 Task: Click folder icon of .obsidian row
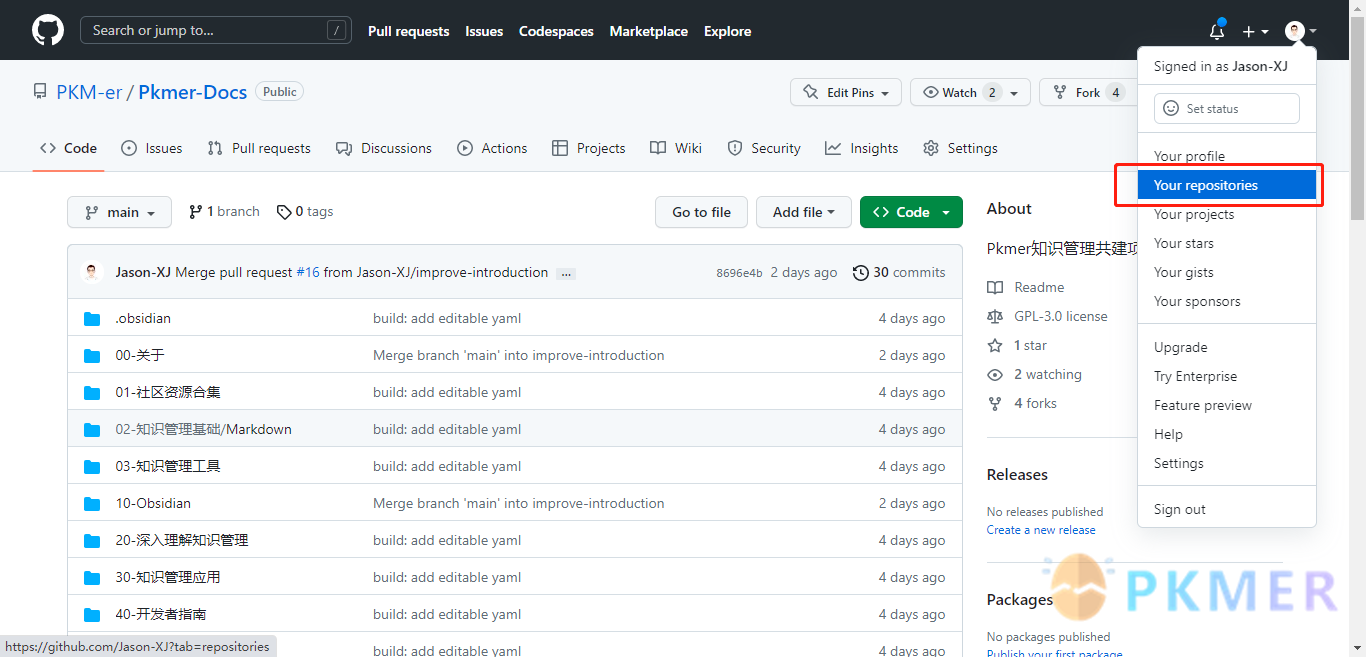pyautogui.click(x=92, y=318)
